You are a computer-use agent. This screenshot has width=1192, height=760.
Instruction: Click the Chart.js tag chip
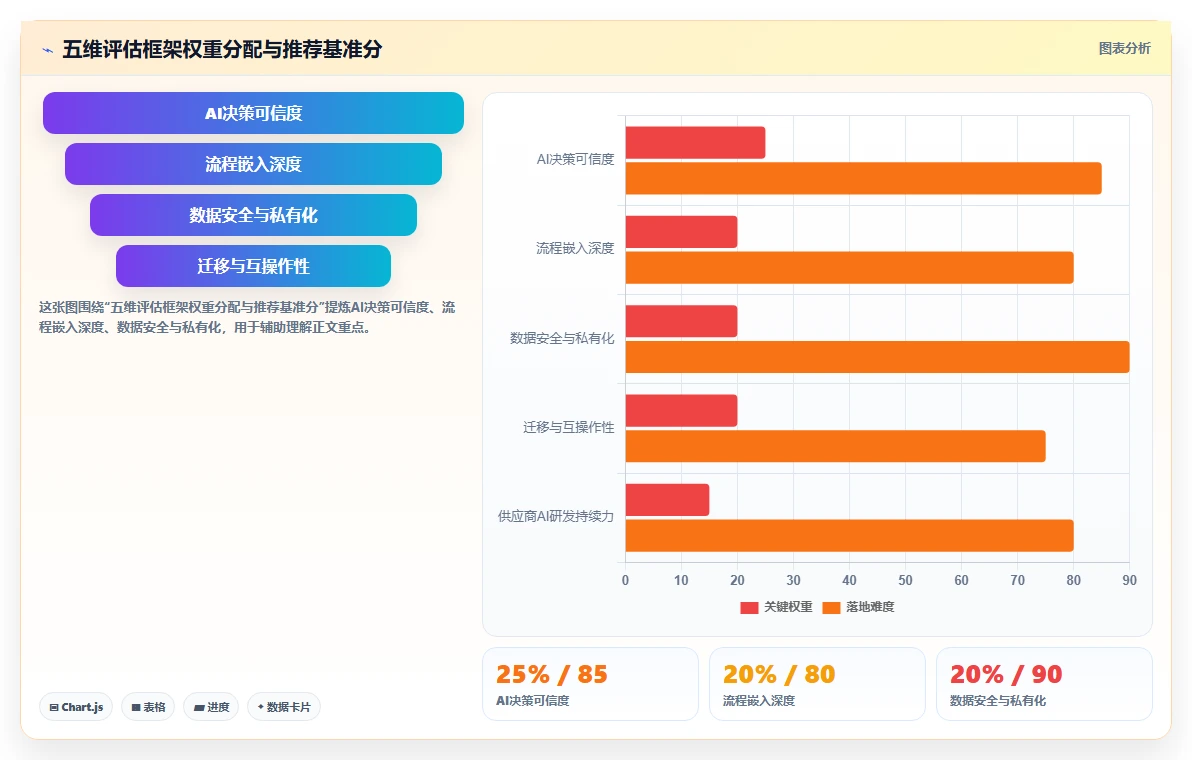click(76, 707)
